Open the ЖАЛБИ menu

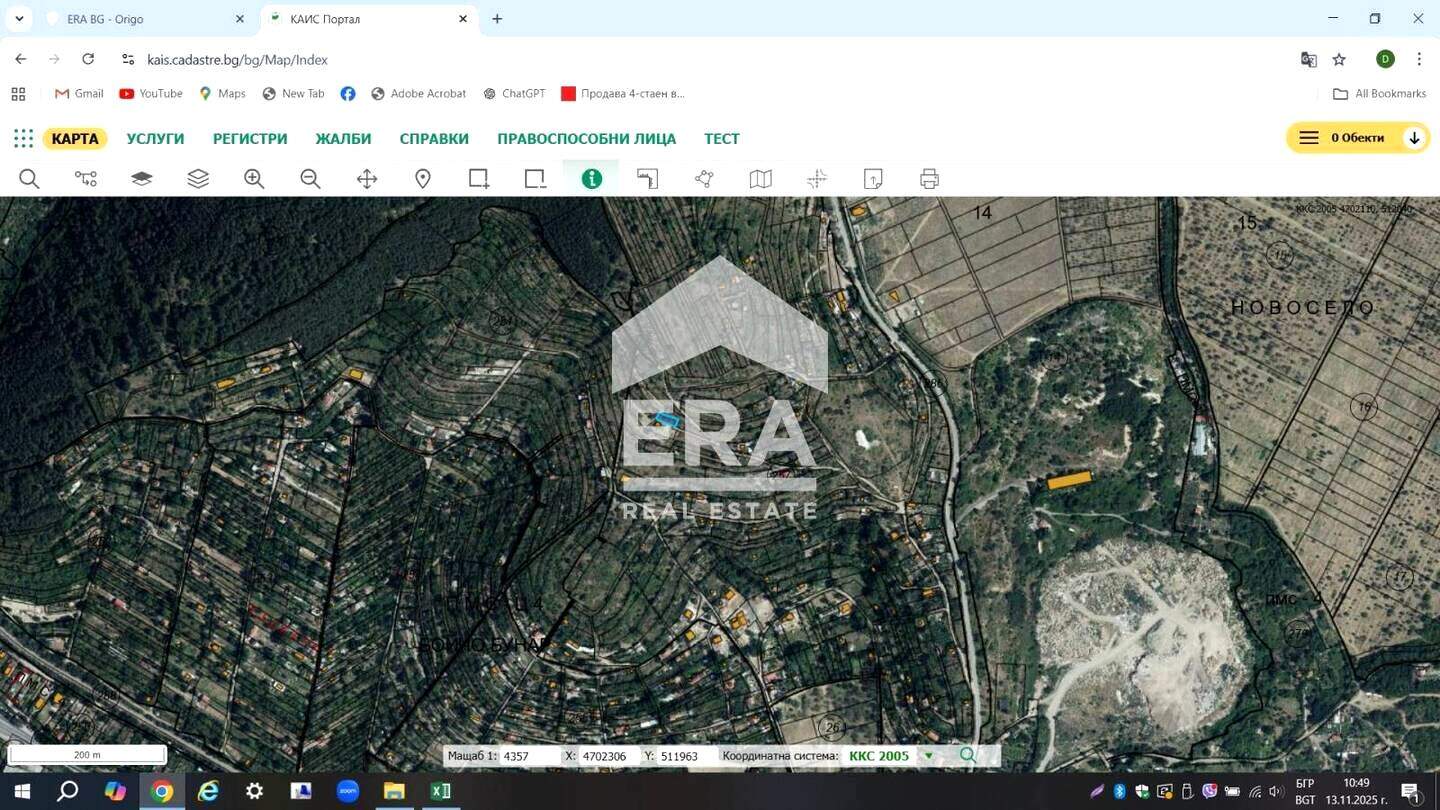tap(343, 138)
